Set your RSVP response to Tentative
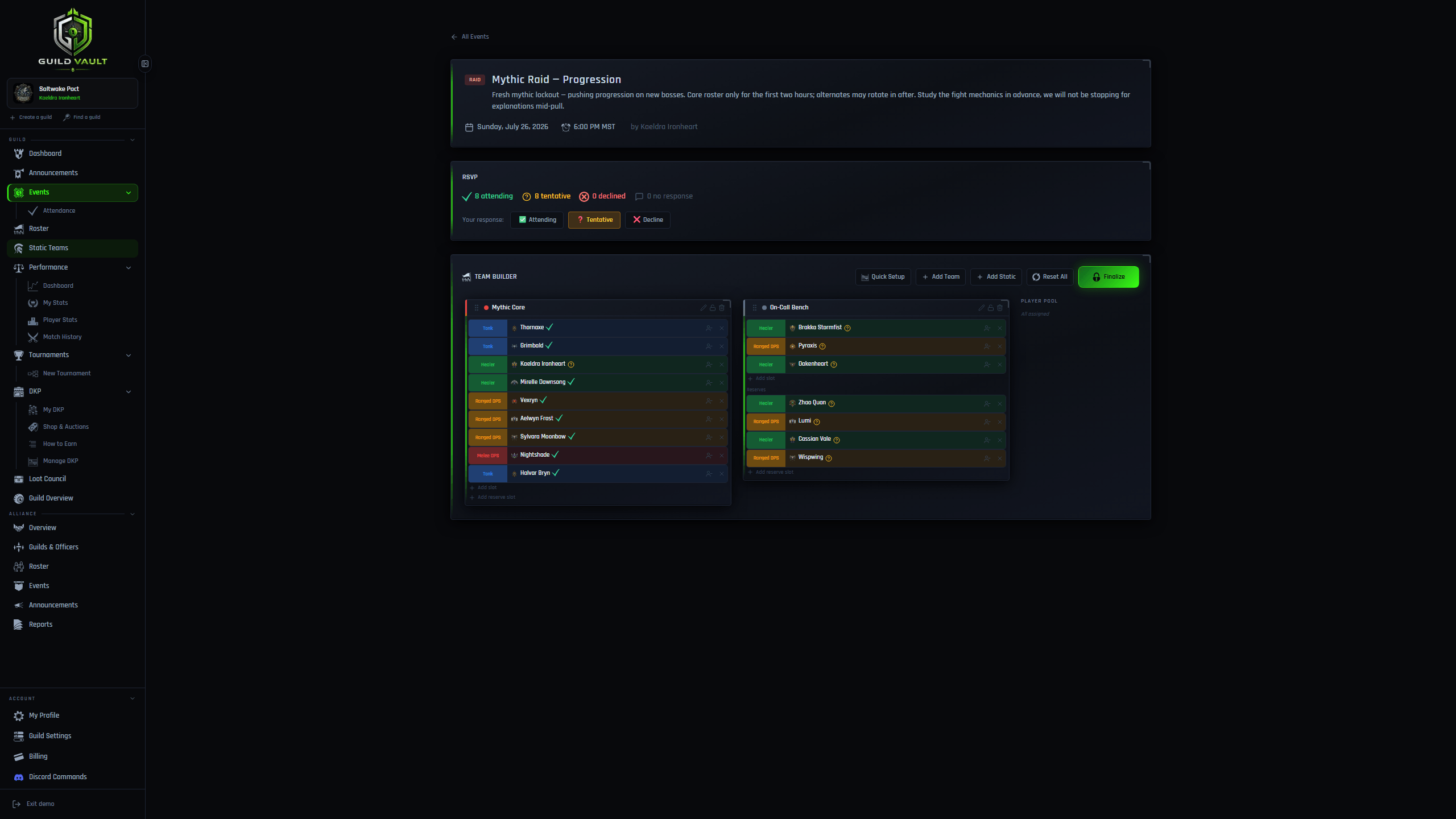This screenshot has width=1456, height=819. [x=594, y=220]
